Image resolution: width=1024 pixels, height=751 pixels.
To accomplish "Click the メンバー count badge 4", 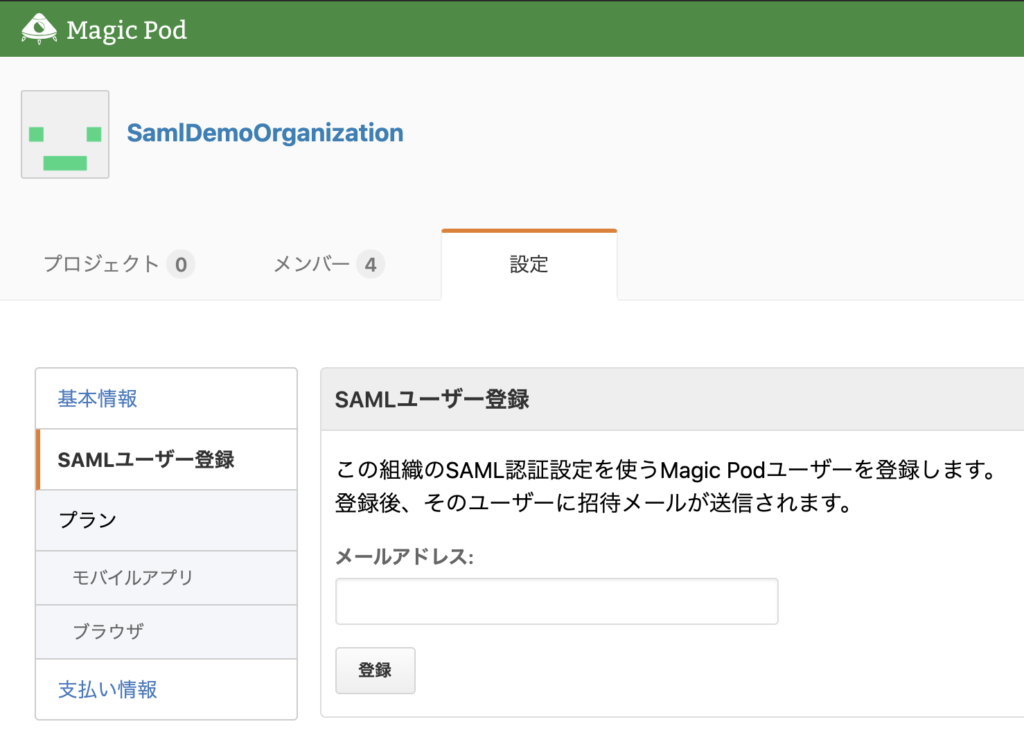I will [370, 264].
